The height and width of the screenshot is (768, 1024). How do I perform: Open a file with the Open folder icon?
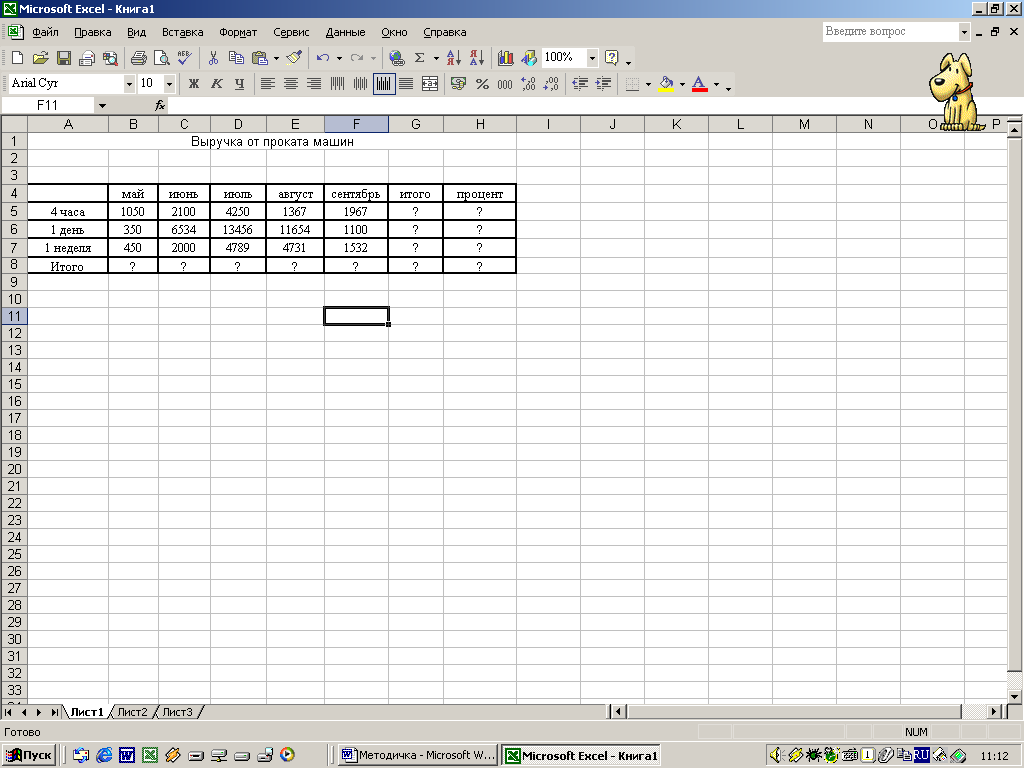click(x=40, y=58)
